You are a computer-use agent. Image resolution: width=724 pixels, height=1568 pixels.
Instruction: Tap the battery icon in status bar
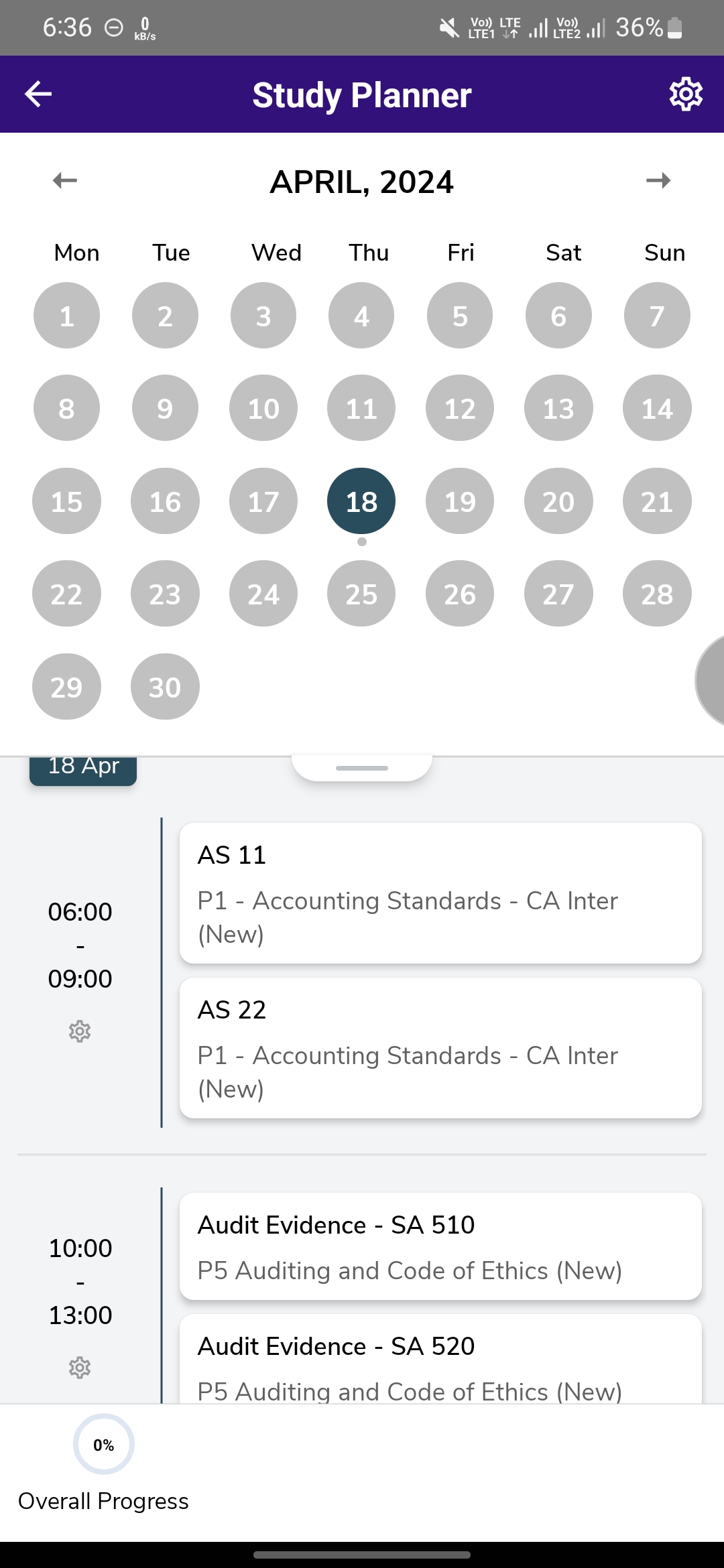(675, 28)
